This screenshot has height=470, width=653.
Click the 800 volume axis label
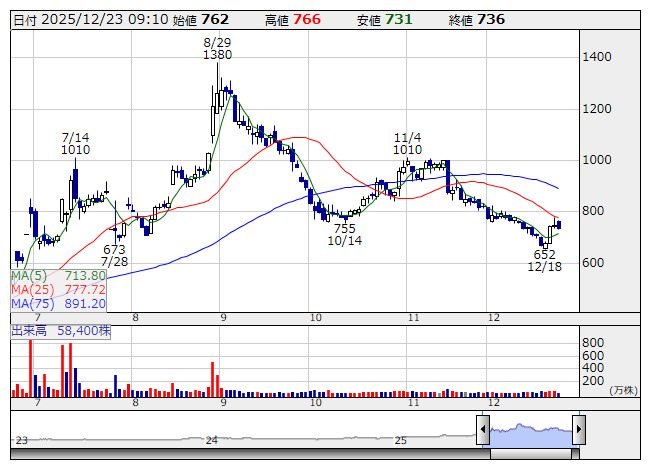tap(593, 343)
